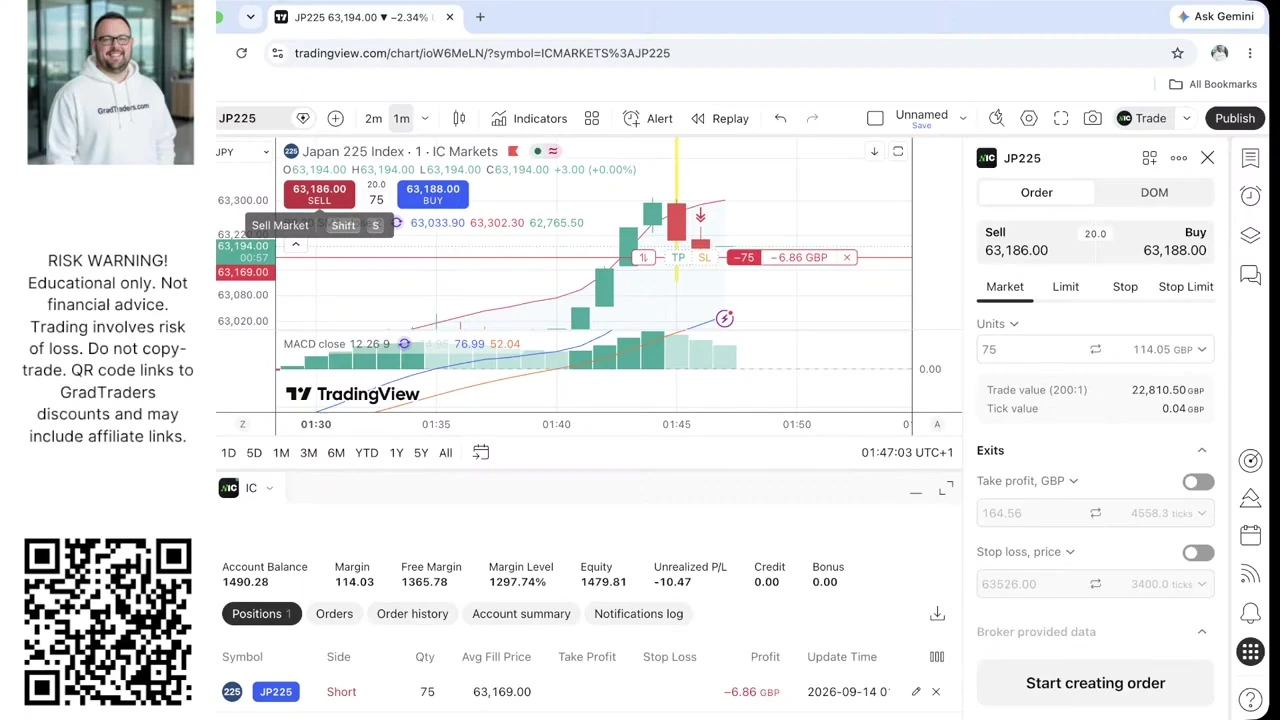Open the chart type candlestick selector
This screenshot has width=1280, height=720.
click(x=459, y=118)
